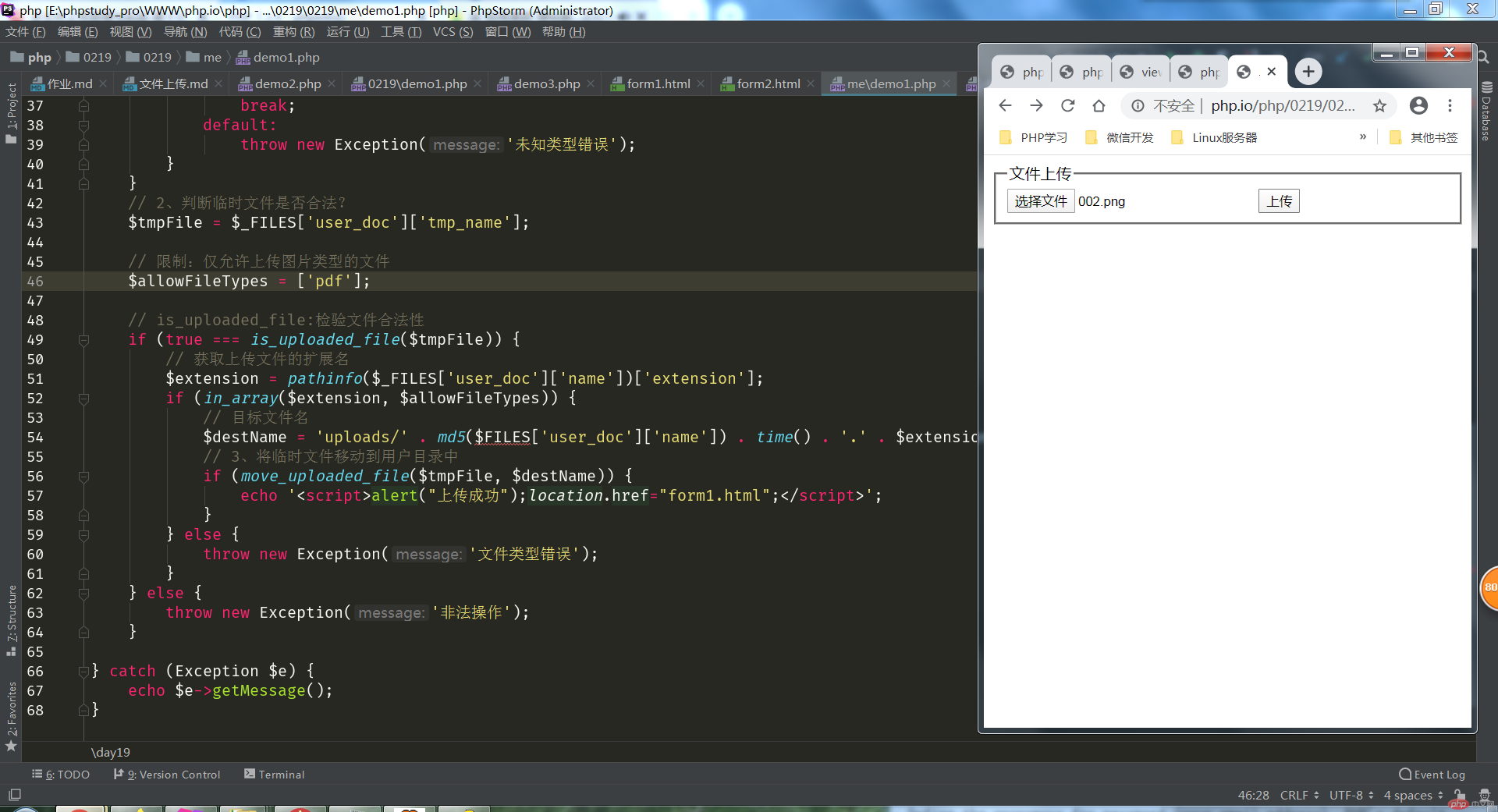Open the 编辑 (E) menu
The image size is (1498, 812).
pos(78,32)
